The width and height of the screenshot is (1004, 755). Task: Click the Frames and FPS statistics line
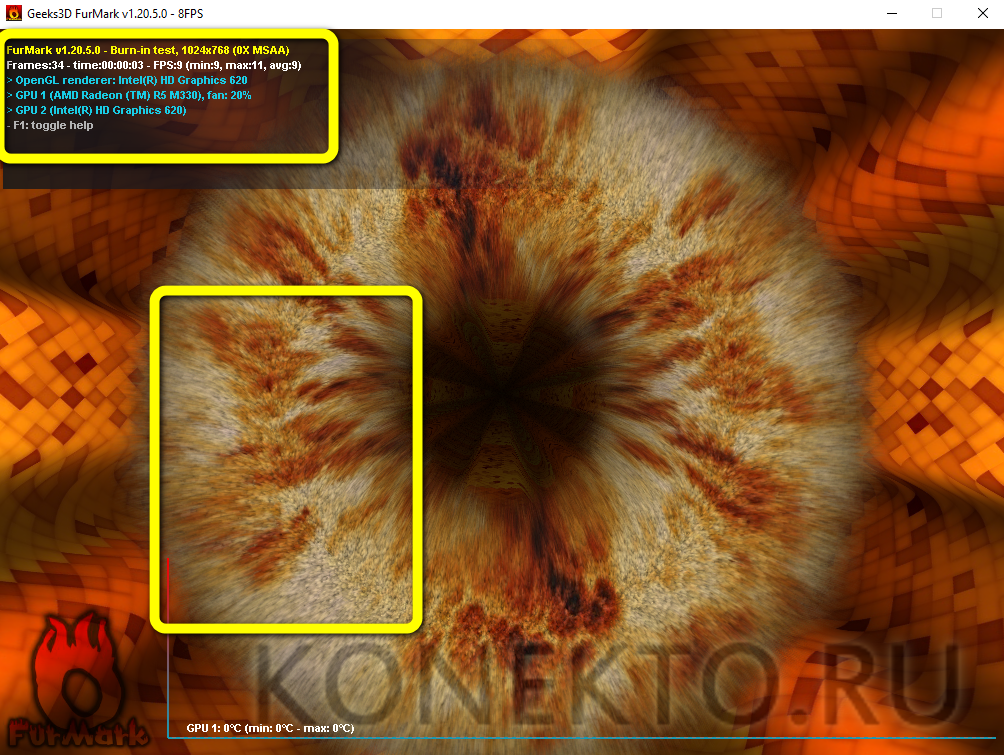154,64
